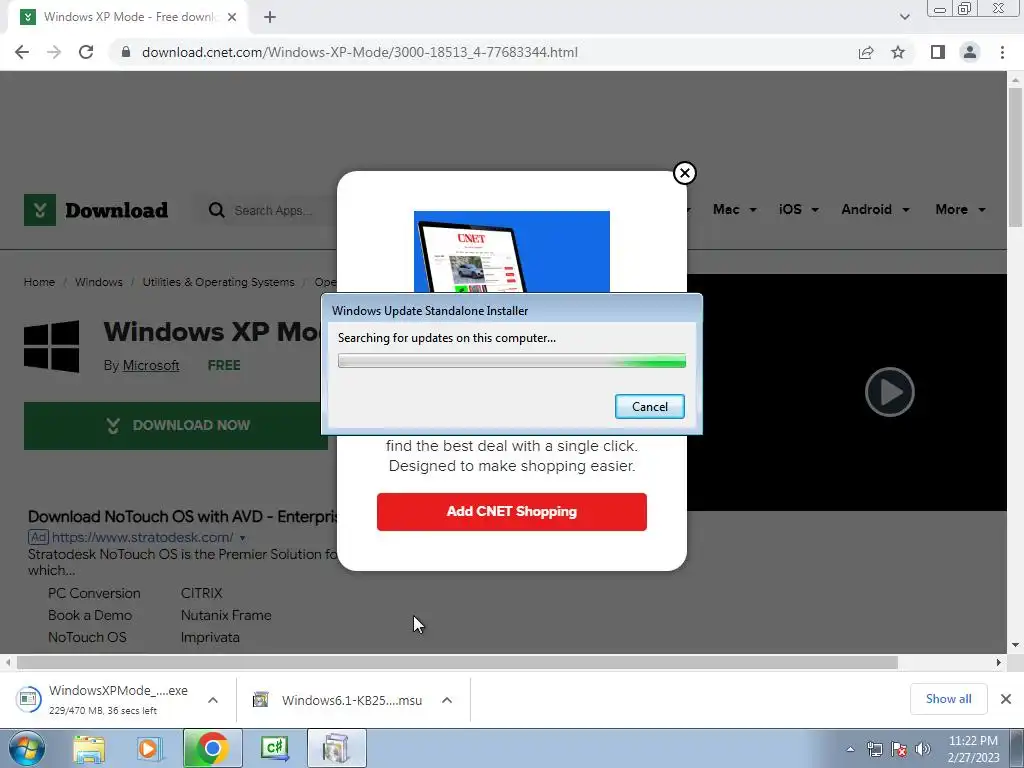Screen dimensions: 1024x768
Task: Open the Action Center flag icon
Action: point(899,749)
